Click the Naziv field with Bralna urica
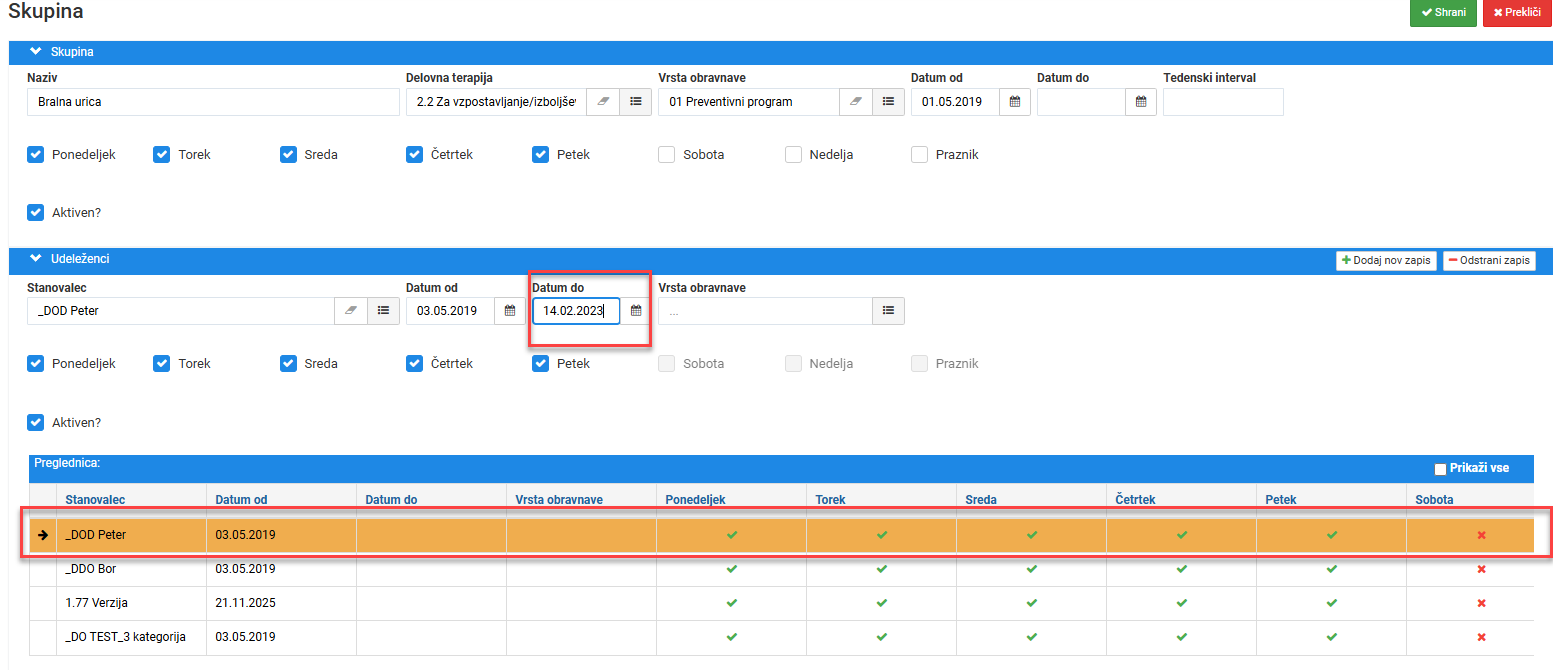 tap(213, 102)
